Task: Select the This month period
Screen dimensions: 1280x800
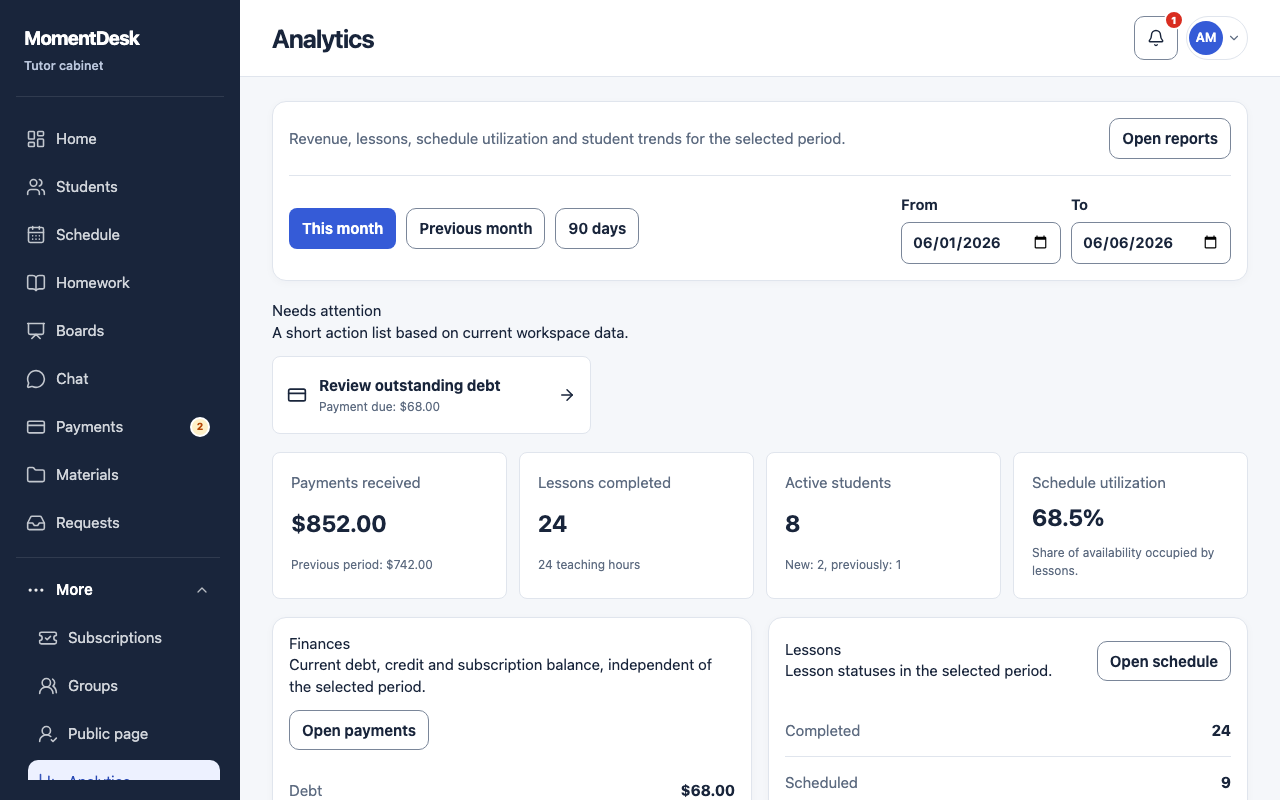Action: 342,229
